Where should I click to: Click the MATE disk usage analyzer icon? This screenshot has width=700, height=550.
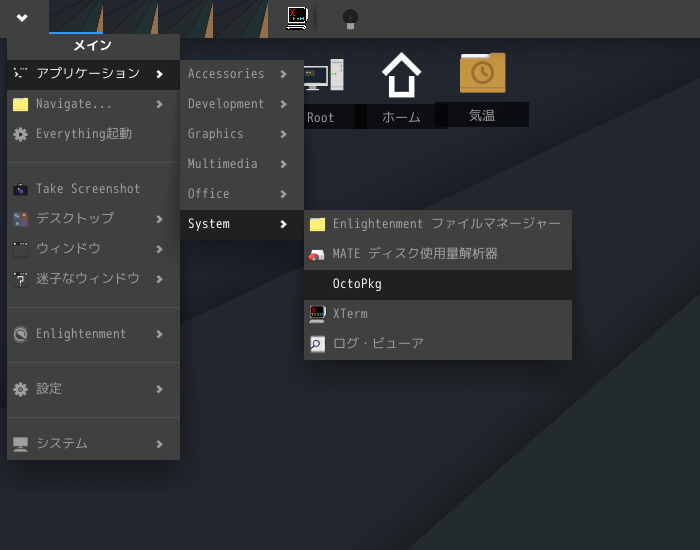point(317,254)
